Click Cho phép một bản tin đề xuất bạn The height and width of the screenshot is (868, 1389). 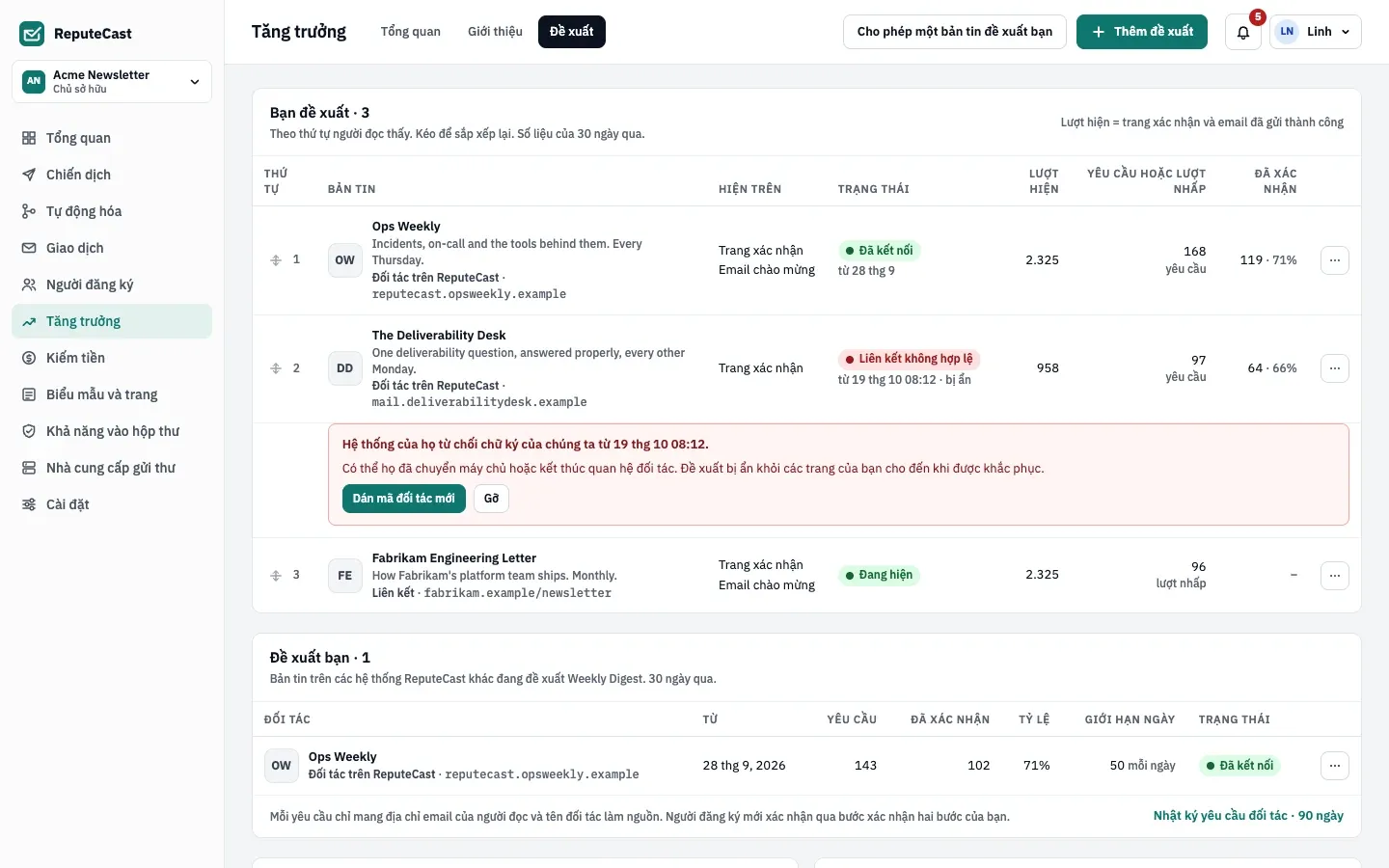(955, 32)
